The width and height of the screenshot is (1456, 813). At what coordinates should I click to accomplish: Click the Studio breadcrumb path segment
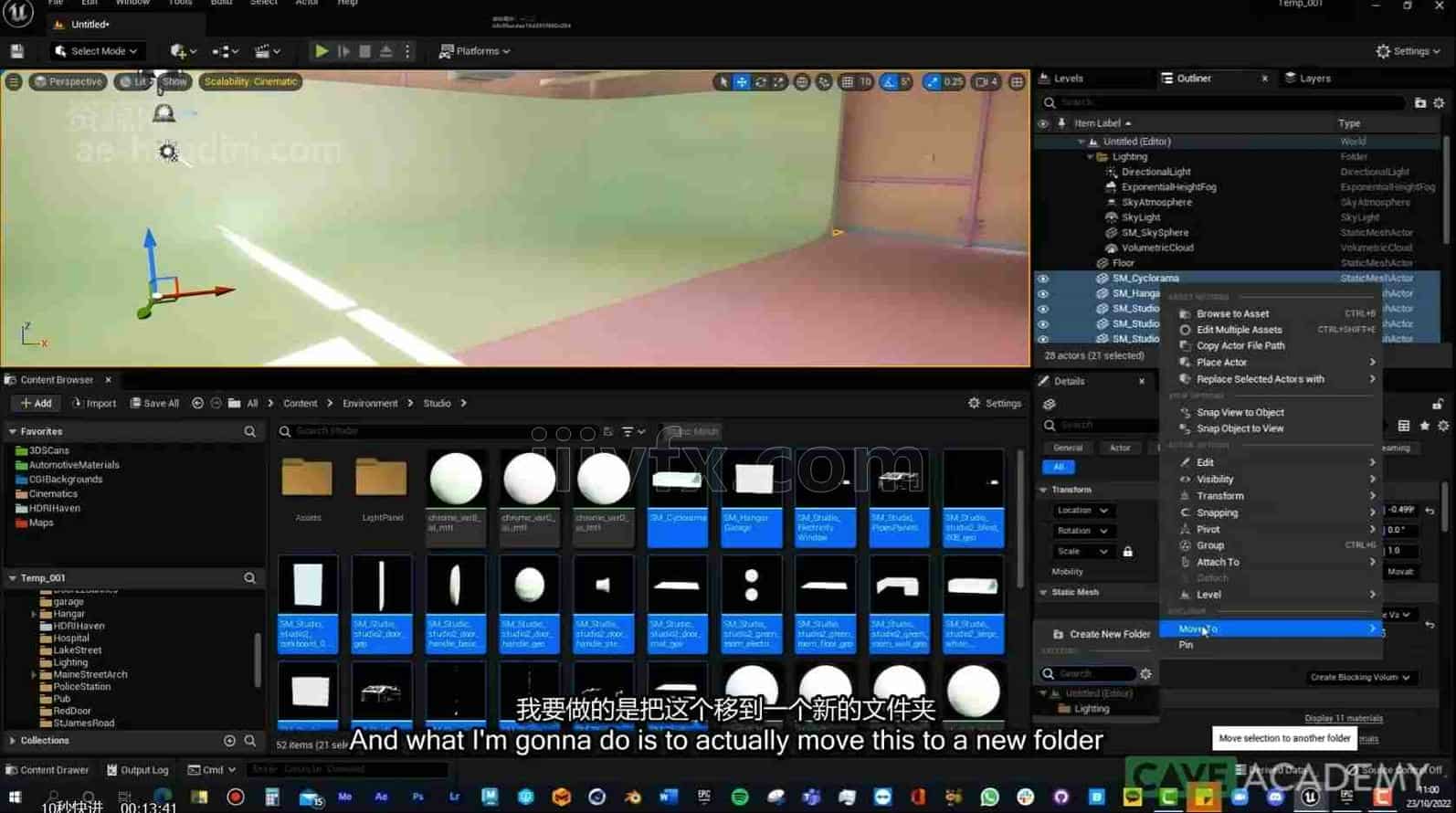(x=437, y=404)
